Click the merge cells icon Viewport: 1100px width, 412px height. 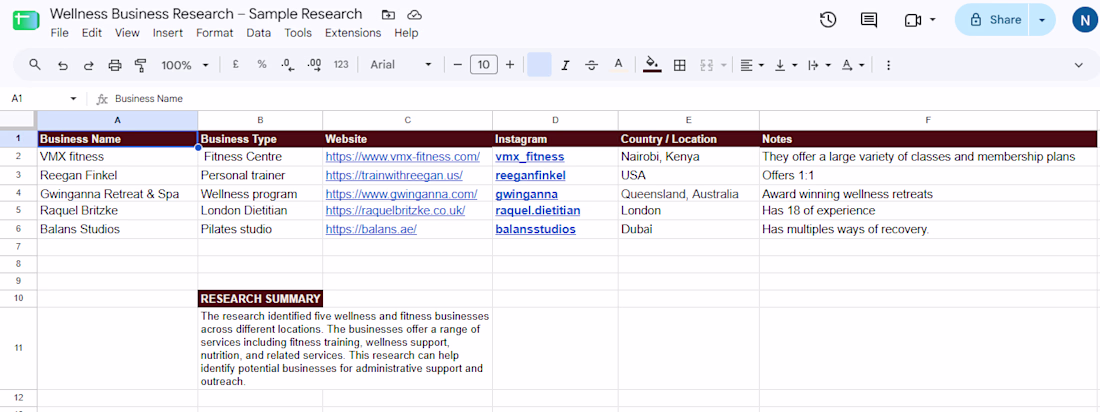coord(706,65)
